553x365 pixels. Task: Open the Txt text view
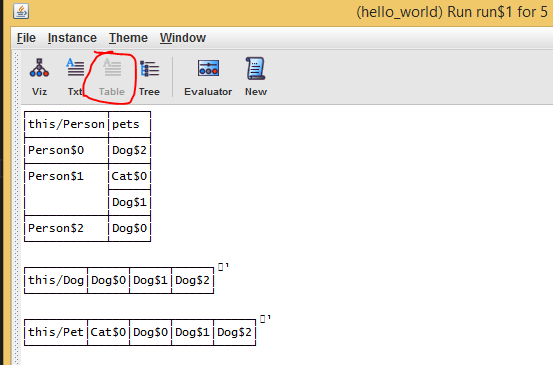coord(75,77)
